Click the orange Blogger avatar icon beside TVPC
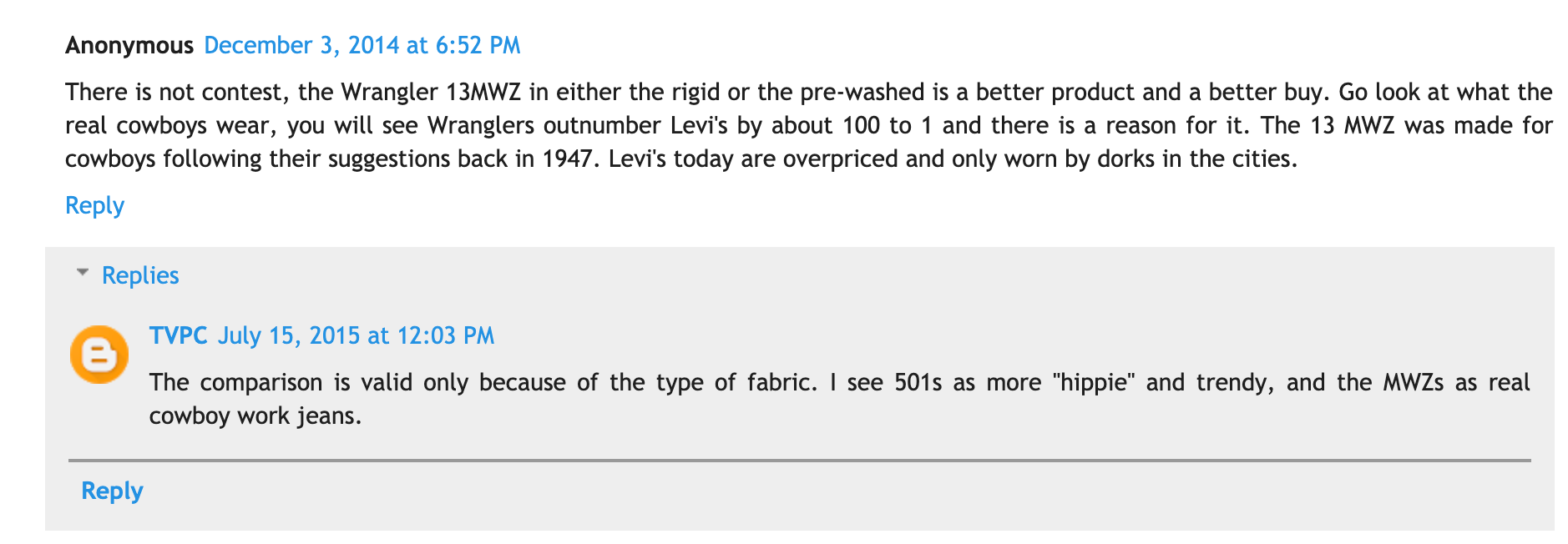The image size is (1568, 544). pos(99,355)
